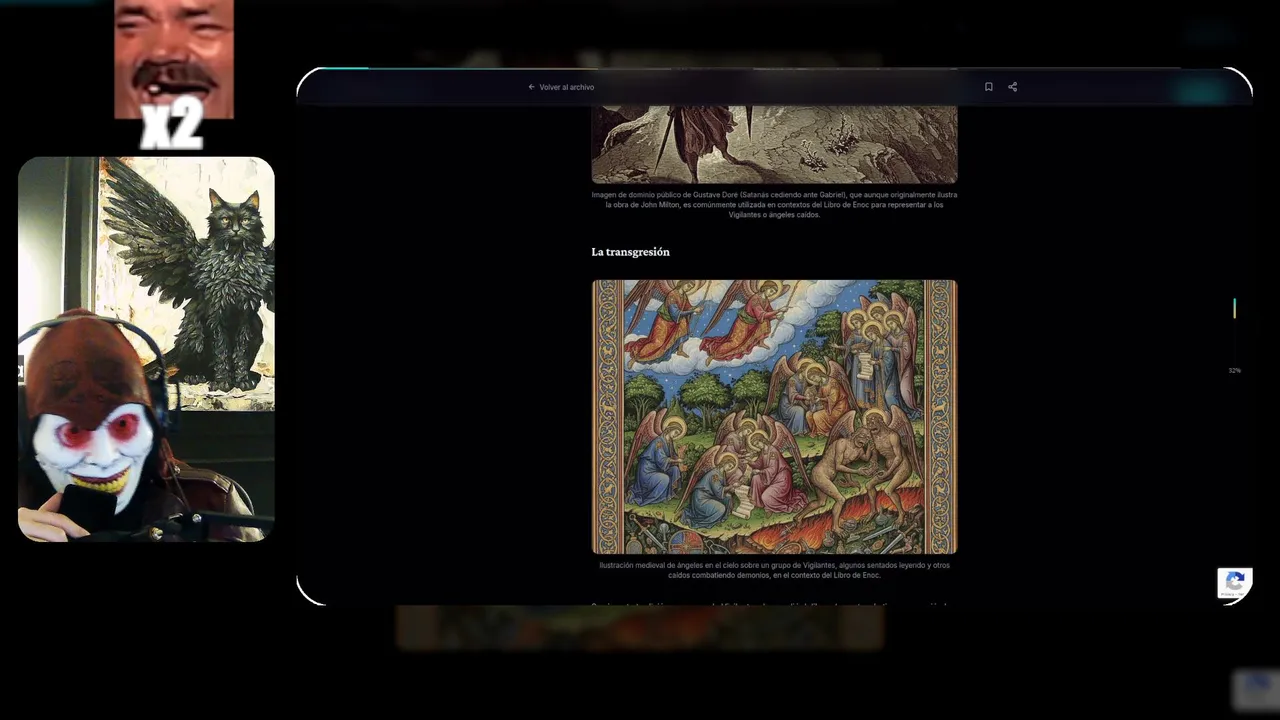Open the share icon in the top bar
Image resolution: width=1280 pixels, height=720 pixels.
pos(1012,87)
